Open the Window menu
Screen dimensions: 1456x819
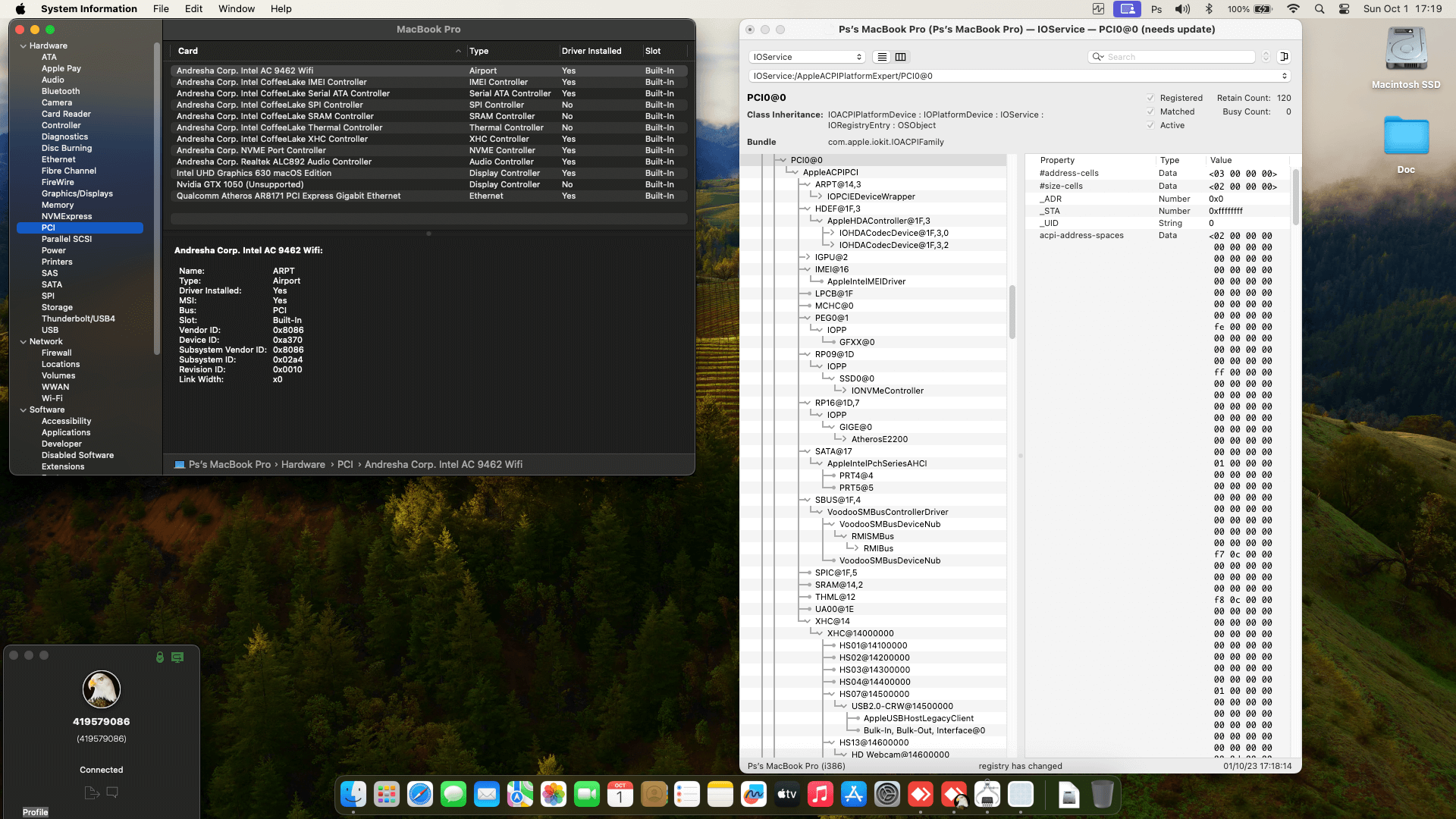tap(237, 9)
